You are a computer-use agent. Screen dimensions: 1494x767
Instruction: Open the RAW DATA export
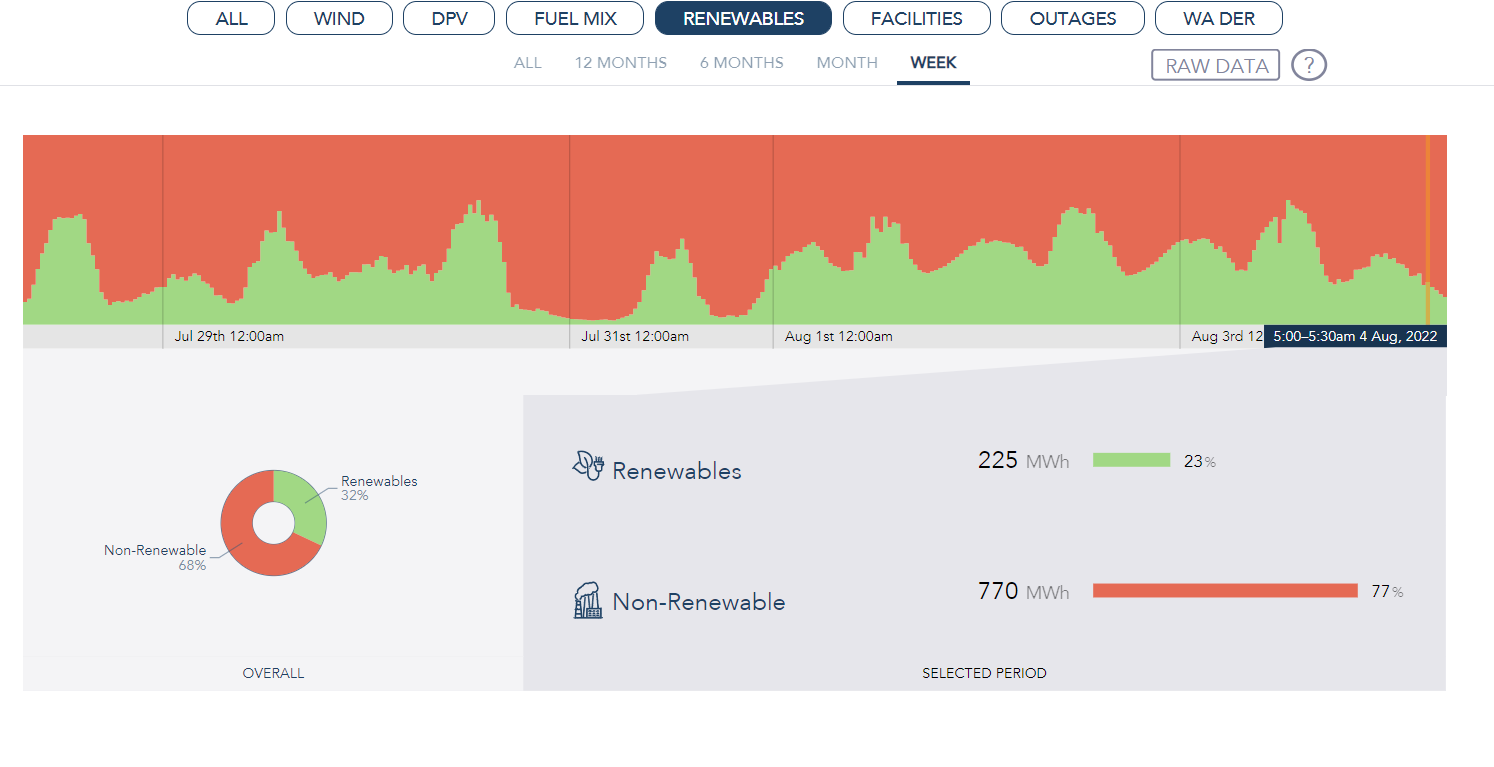tap(1215, 64)
